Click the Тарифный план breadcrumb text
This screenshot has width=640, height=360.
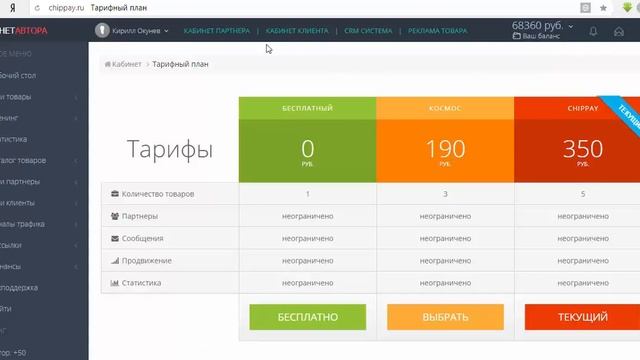180,64
